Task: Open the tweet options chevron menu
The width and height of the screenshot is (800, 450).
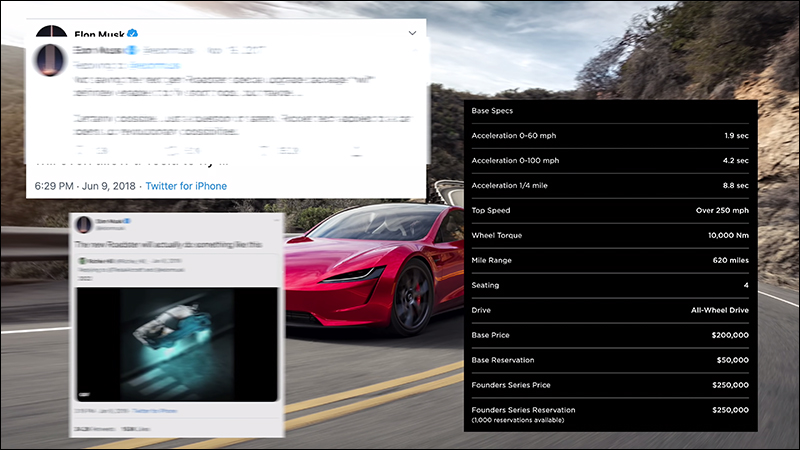Action: (x=412, y=33)
